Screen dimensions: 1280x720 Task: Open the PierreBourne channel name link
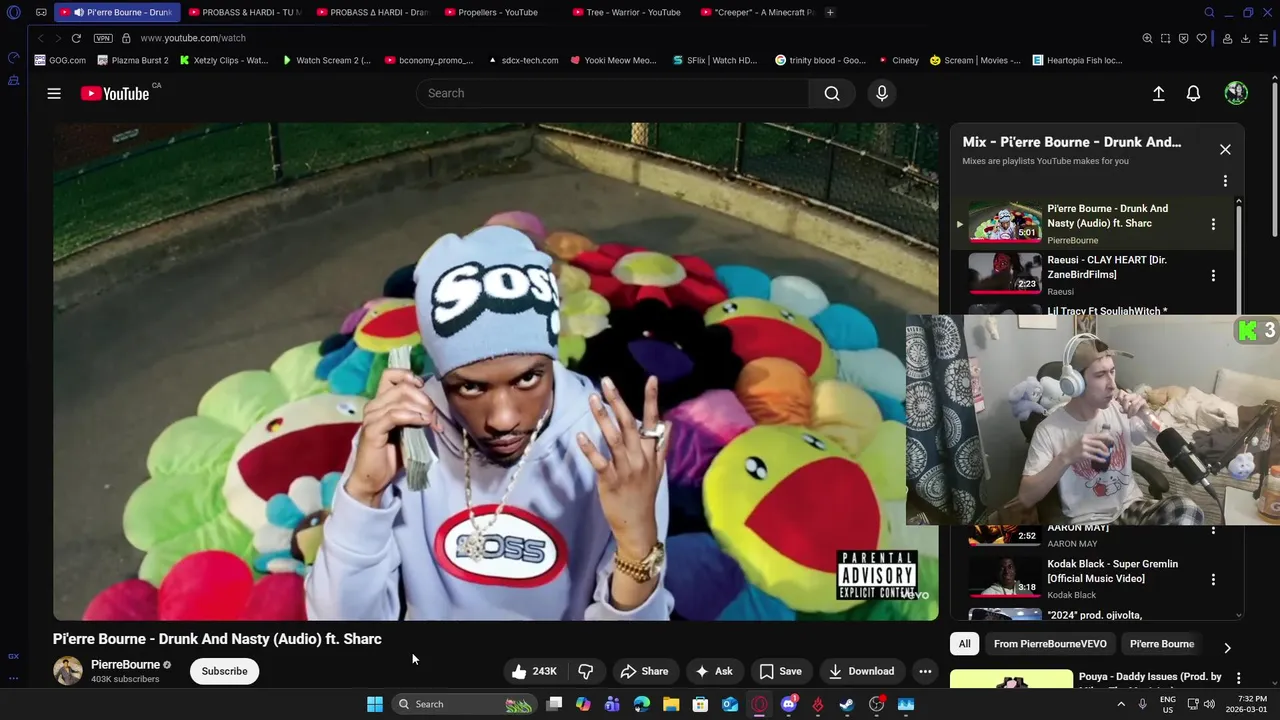[125, 665]
